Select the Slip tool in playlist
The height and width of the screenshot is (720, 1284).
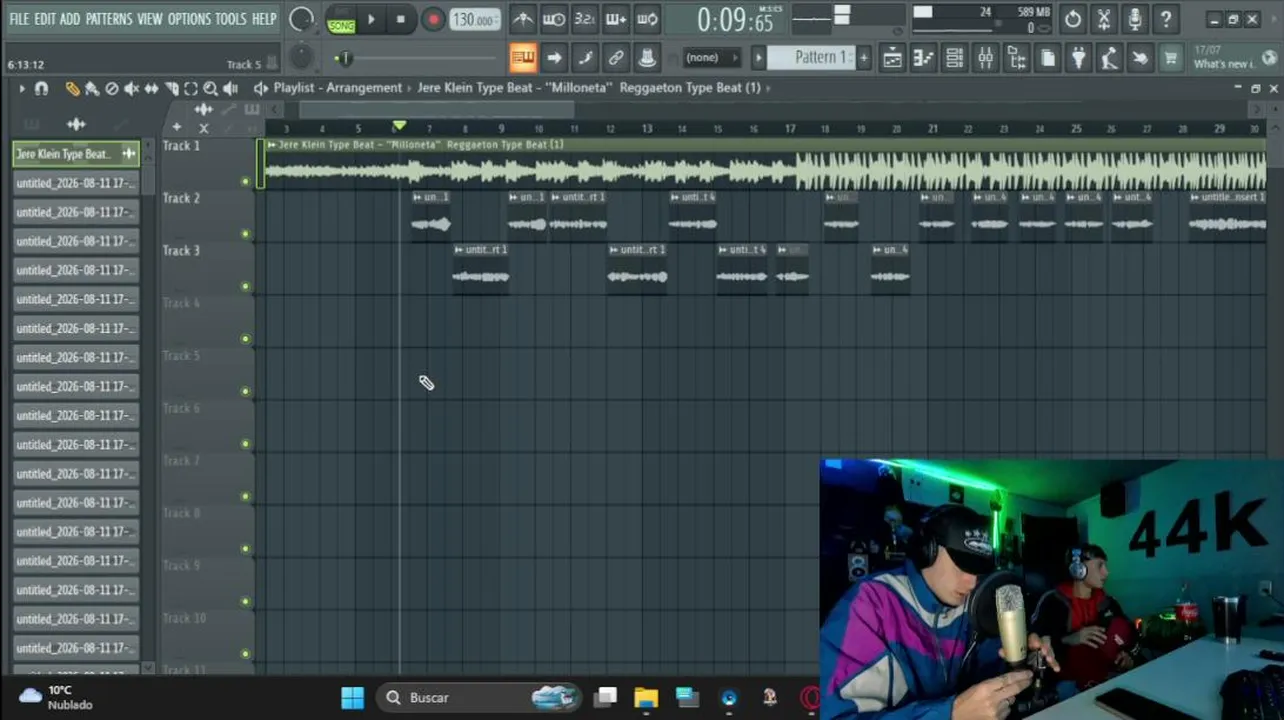coord(151,89)
